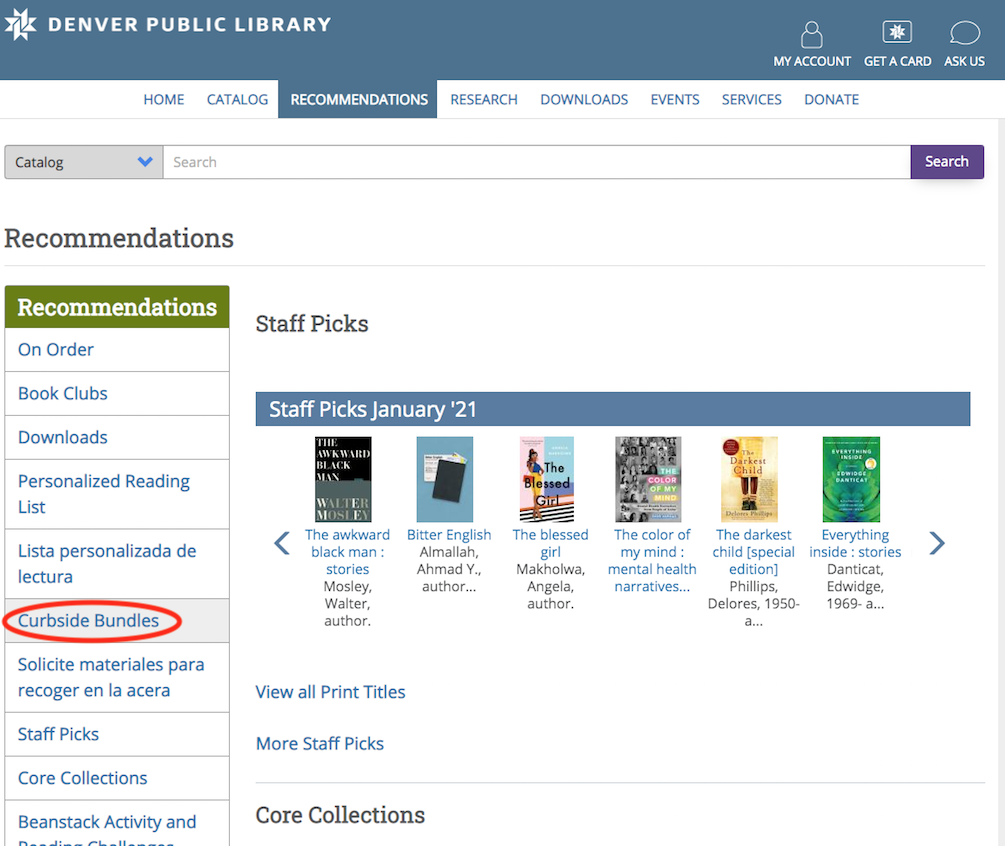Open 'Everything inside : stories' title link
1005x846 pixels.
point(855,543)
